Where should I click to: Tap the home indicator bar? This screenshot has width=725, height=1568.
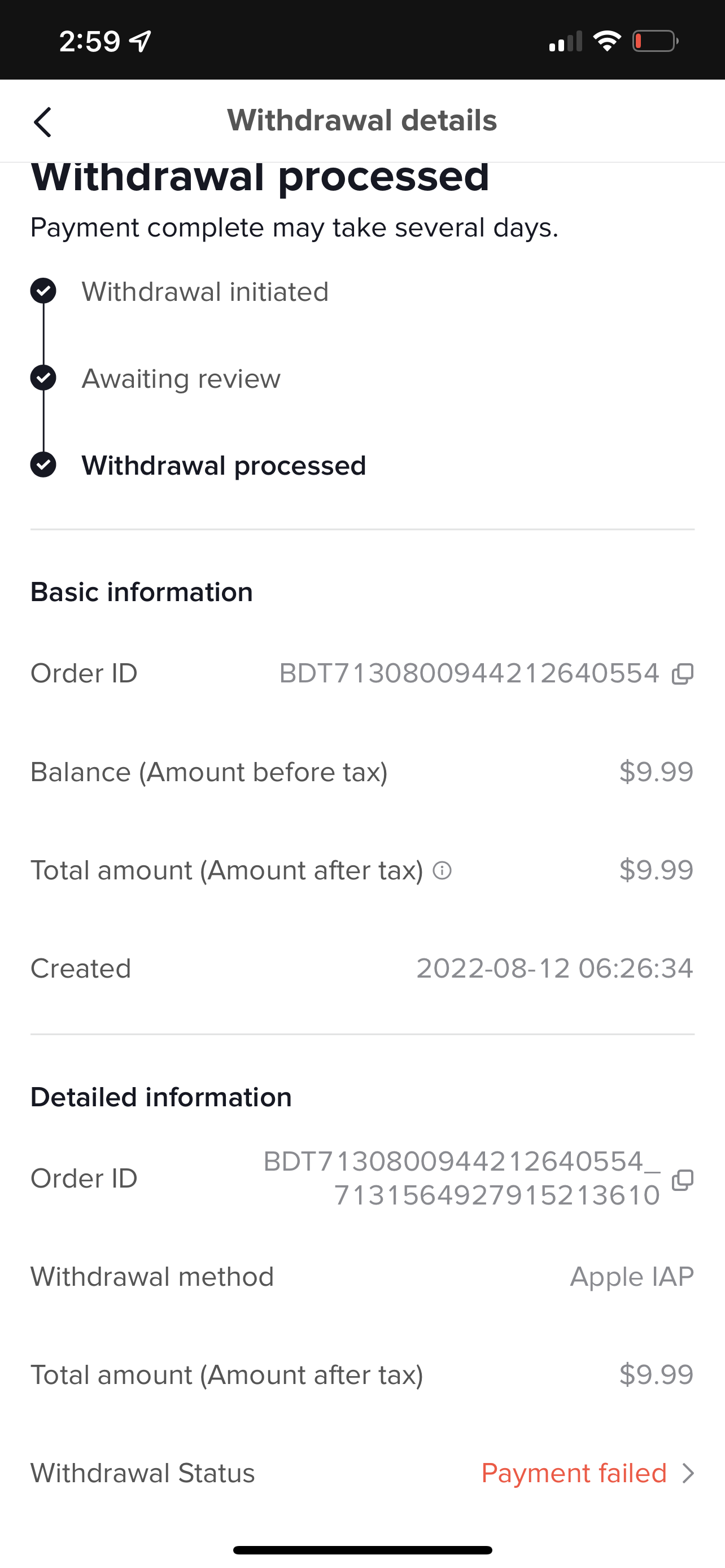tap(362, 1550)
